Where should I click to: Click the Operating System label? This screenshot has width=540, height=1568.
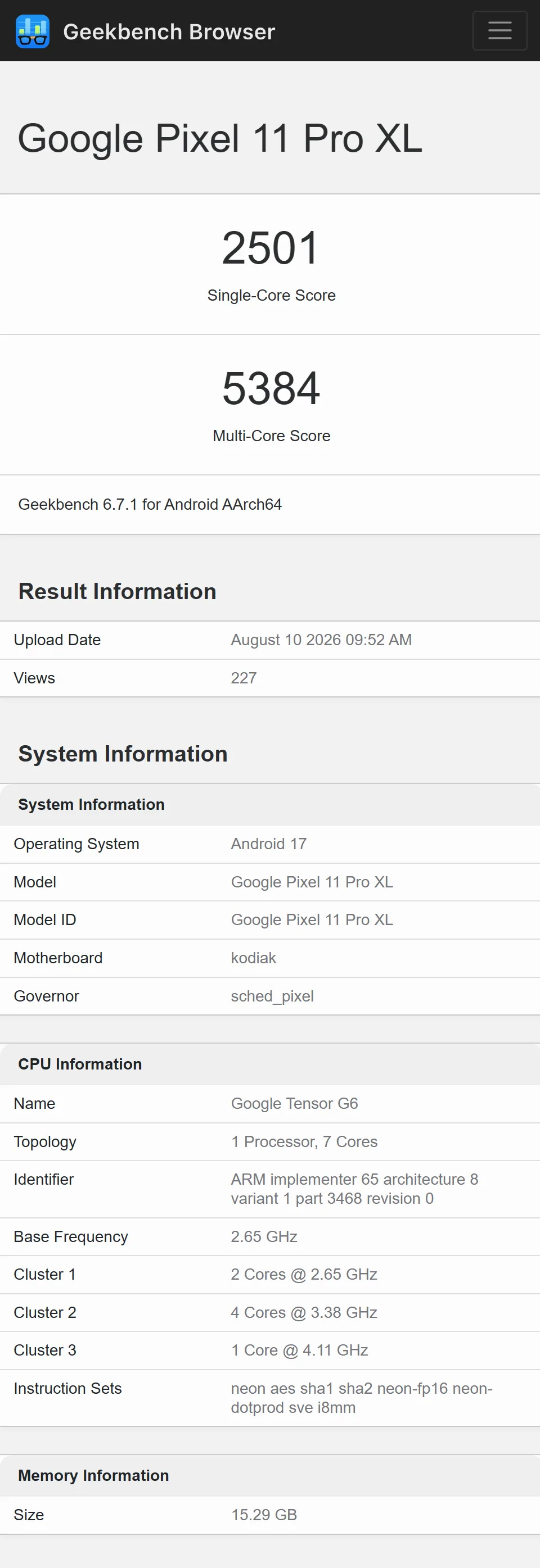76,844
